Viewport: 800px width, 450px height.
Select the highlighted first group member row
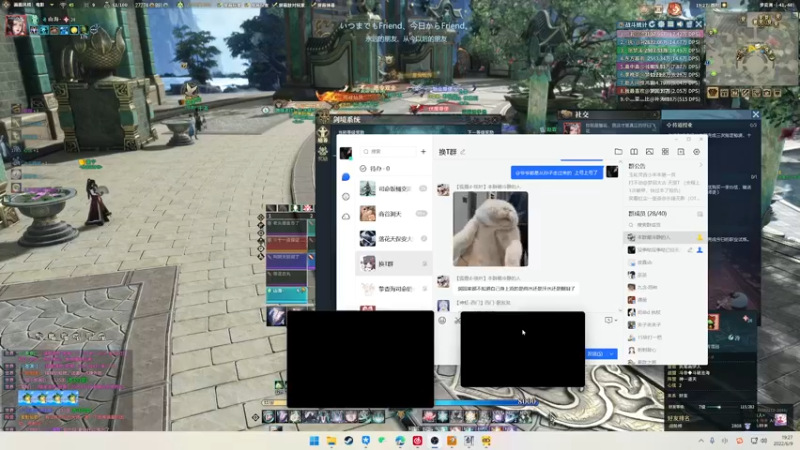(665, 237)
